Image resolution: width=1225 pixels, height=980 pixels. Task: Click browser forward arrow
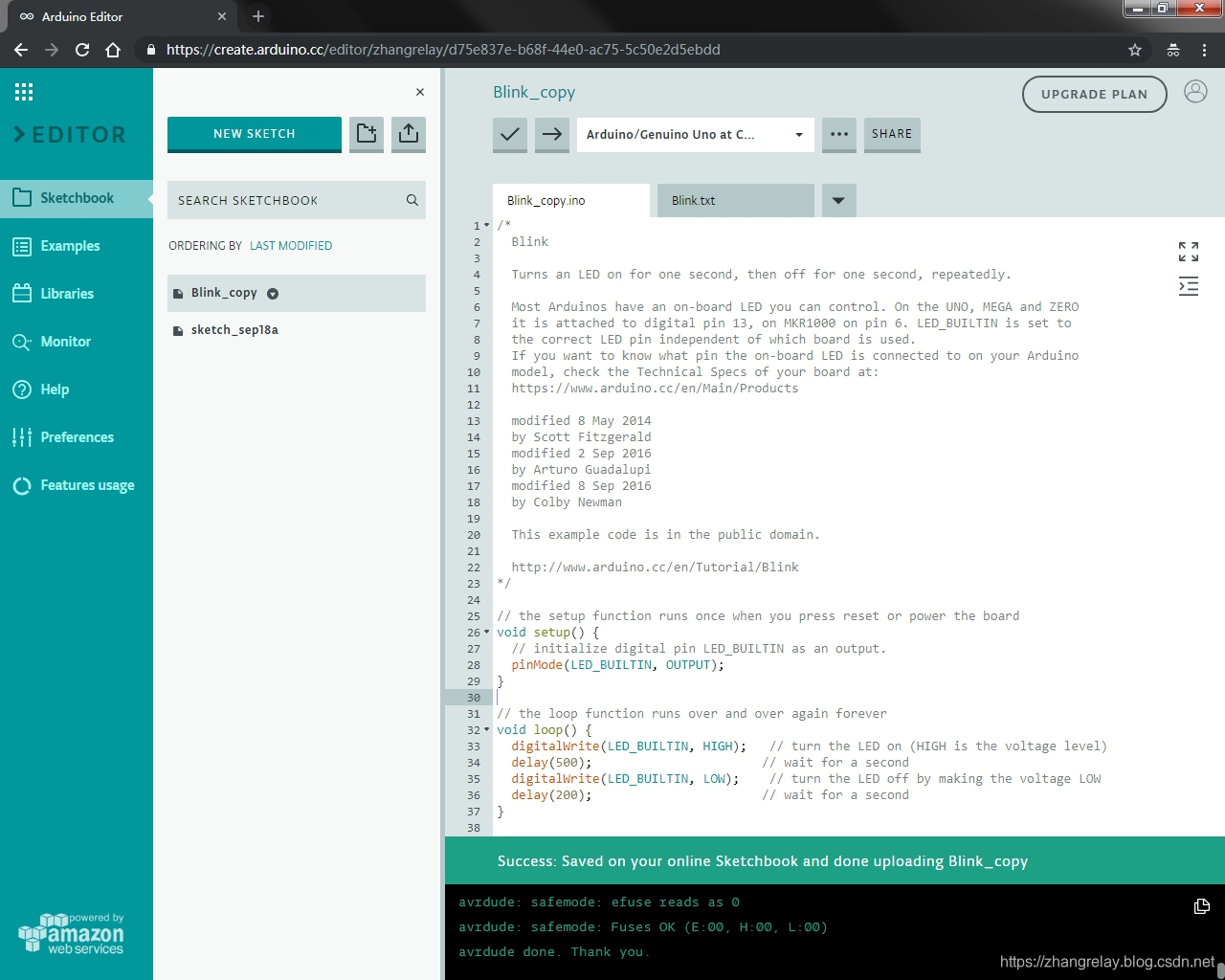52,50
